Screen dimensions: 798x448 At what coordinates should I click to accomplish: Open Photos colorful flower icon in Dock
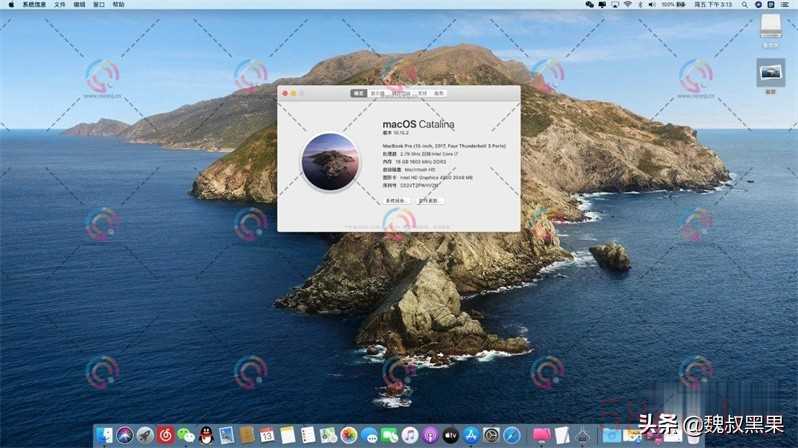pyautogui.click(x=349, y=436)
